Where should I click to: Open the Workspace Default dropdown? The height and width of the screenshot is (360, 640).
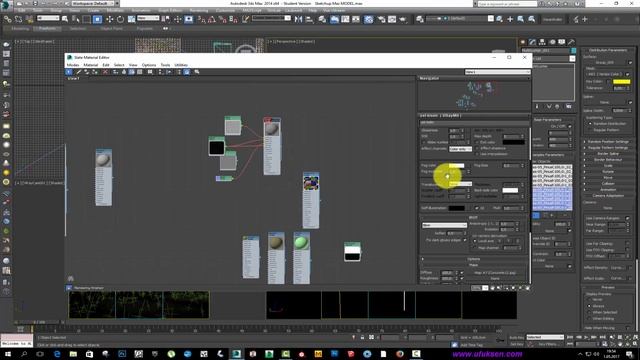tap(93, 3)
